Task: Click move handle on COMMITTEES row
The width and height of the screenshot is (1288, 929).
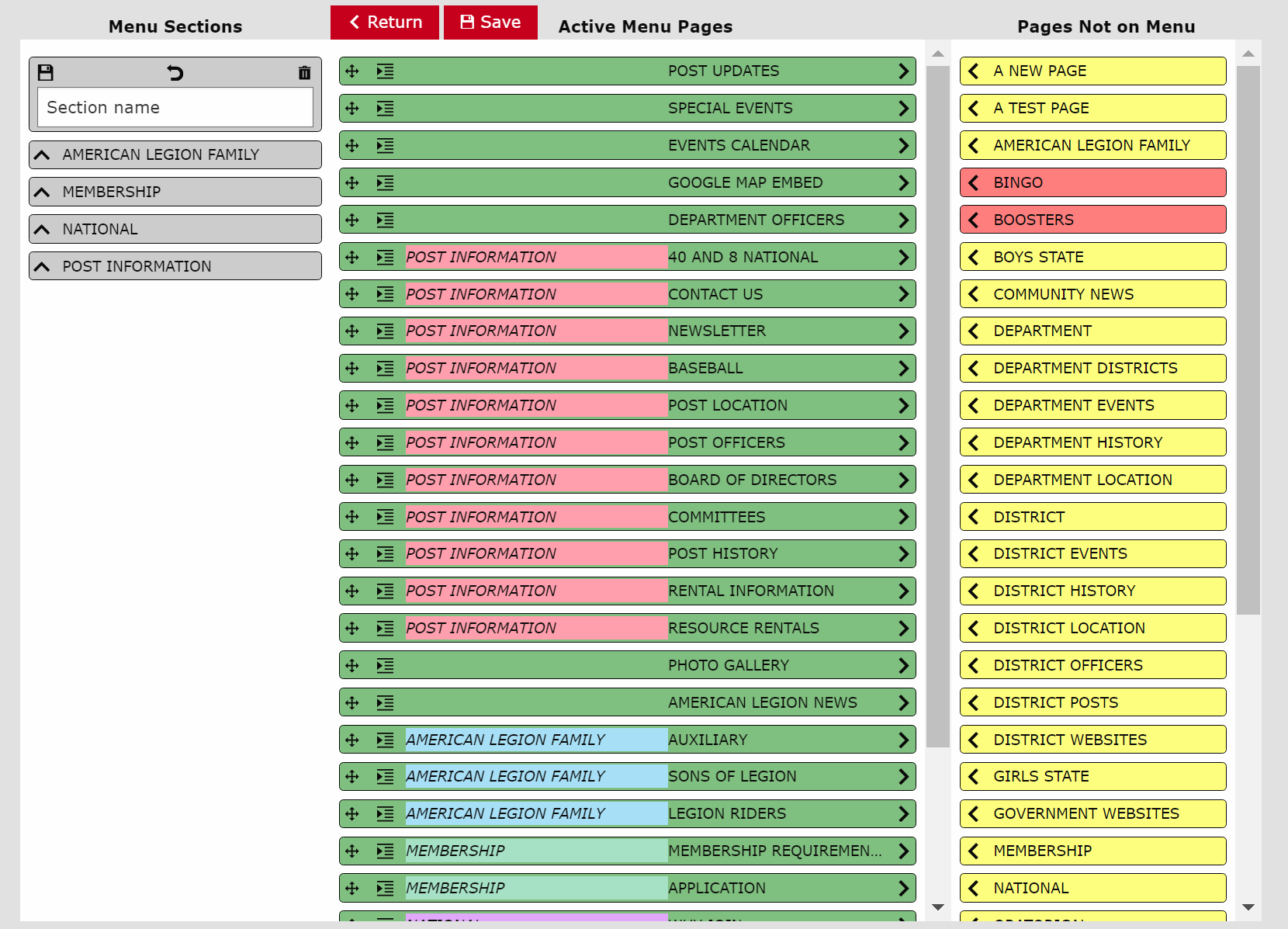Action: [352, 517]
